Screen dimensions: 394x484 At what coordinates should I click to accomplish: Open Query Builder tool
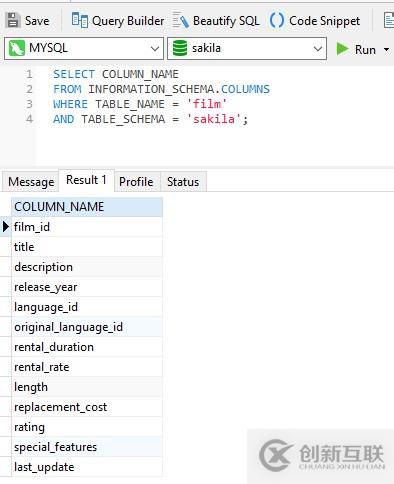(118, 21)
